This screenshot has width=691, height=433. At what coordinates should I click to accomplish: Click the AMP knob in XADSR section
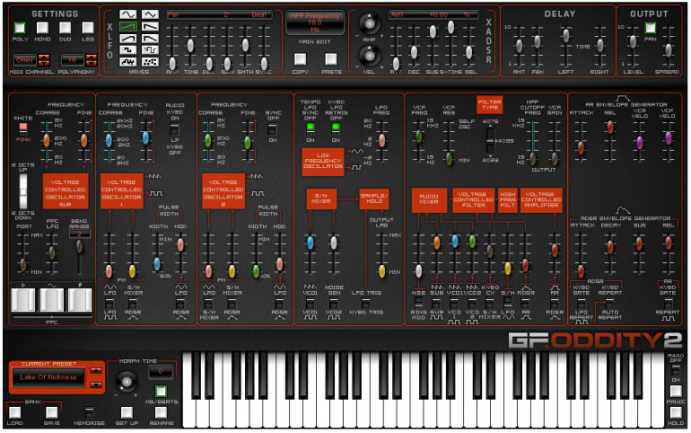[369, 23]
